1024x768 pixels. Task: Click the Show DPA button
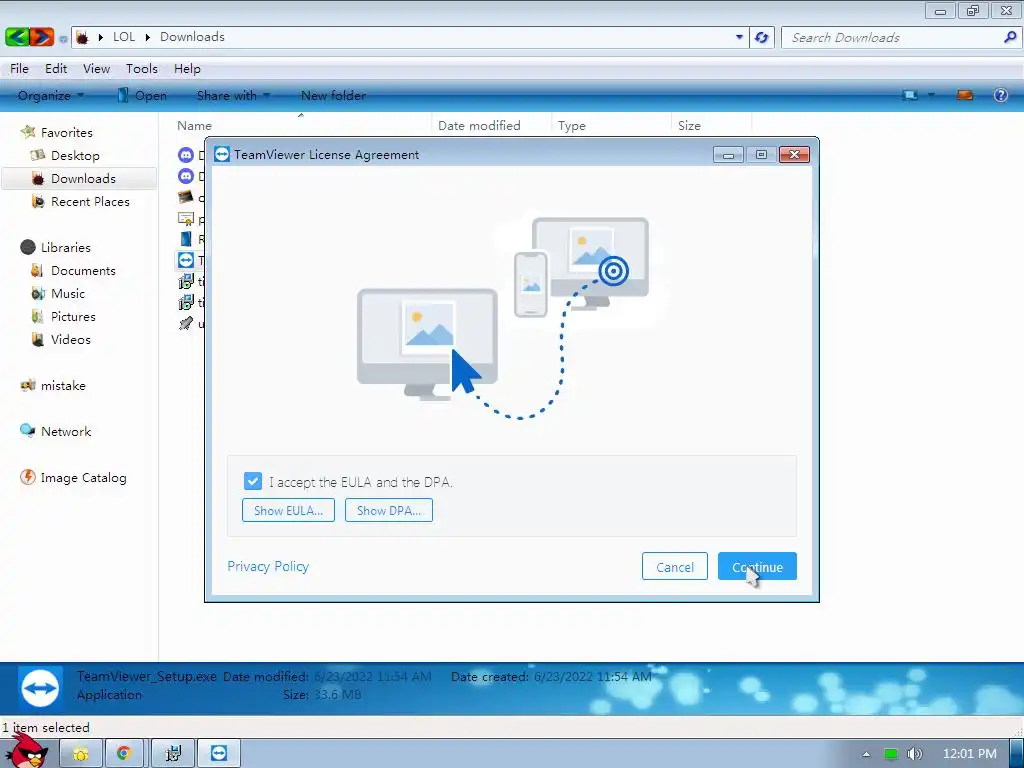[389, 510]
